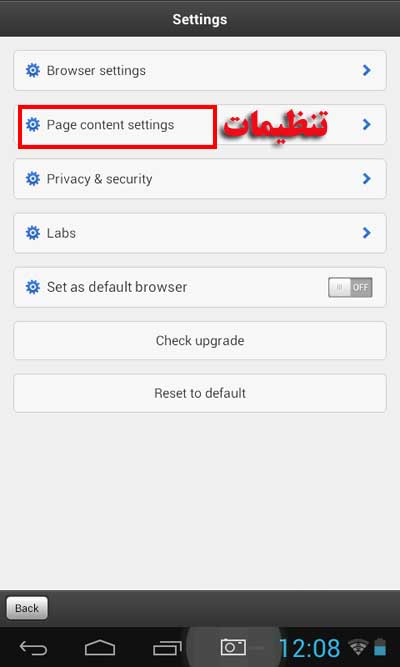The height and width of the screenshot is (667, 400).
Task: Open Labs using its right chevron
Action: (366, 233)
